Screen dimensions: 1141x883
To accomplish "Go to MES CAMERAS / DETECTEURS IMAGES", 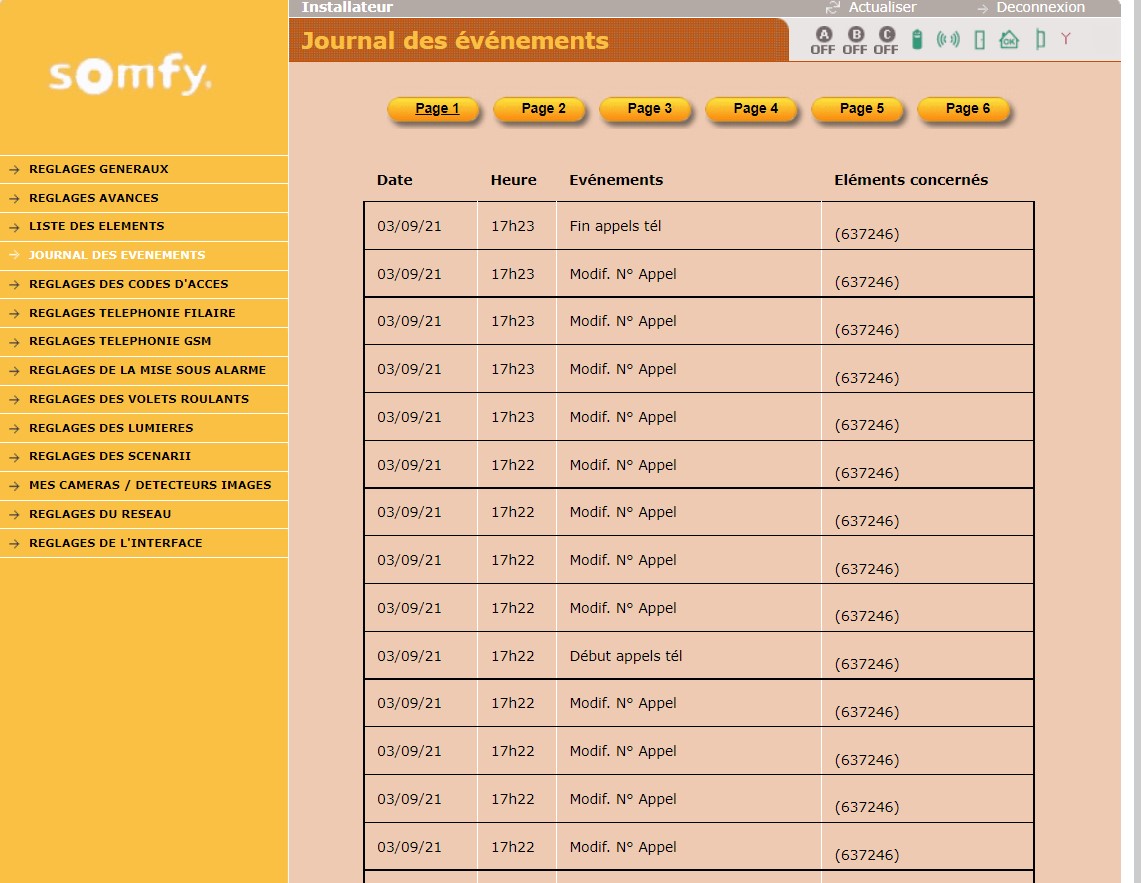I will [150, 485].
